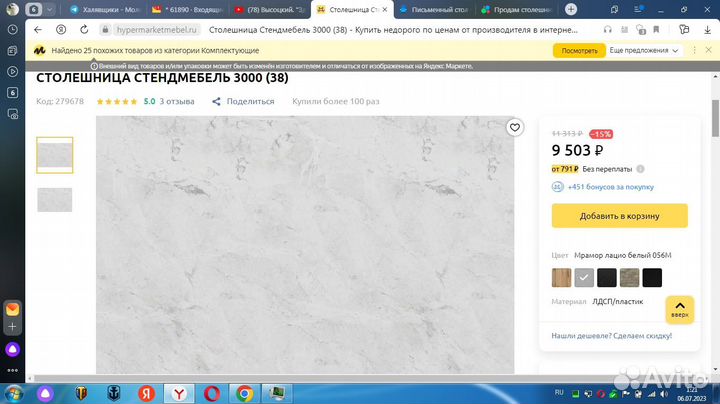The width and height of the screenshot is (720, 404).
Task: Switch to Продам столешницу tab
Action: tap(517, 9)
